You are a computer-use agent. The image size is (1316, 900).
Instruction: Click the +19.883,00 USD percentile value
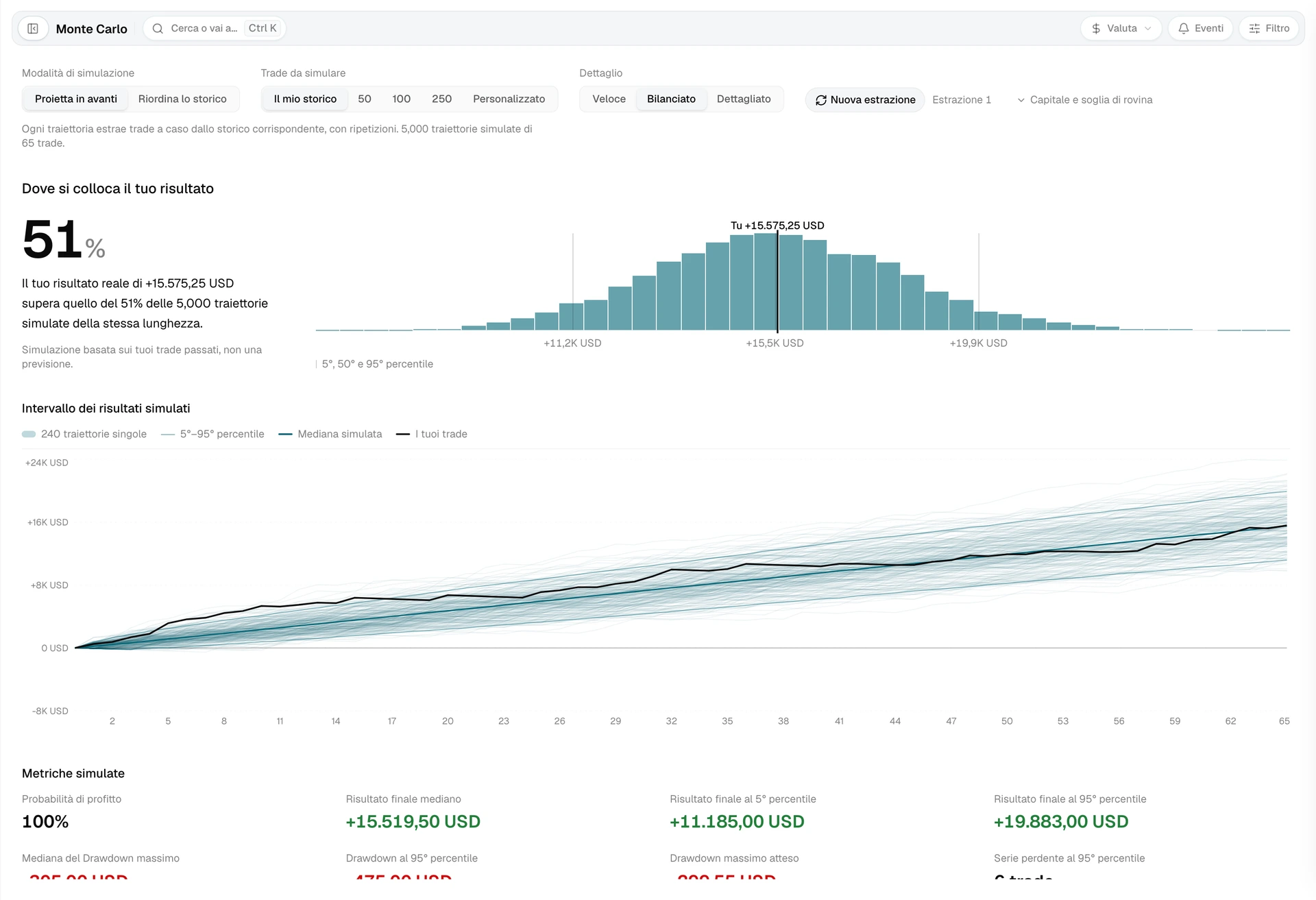click(x=1061, y=822)
